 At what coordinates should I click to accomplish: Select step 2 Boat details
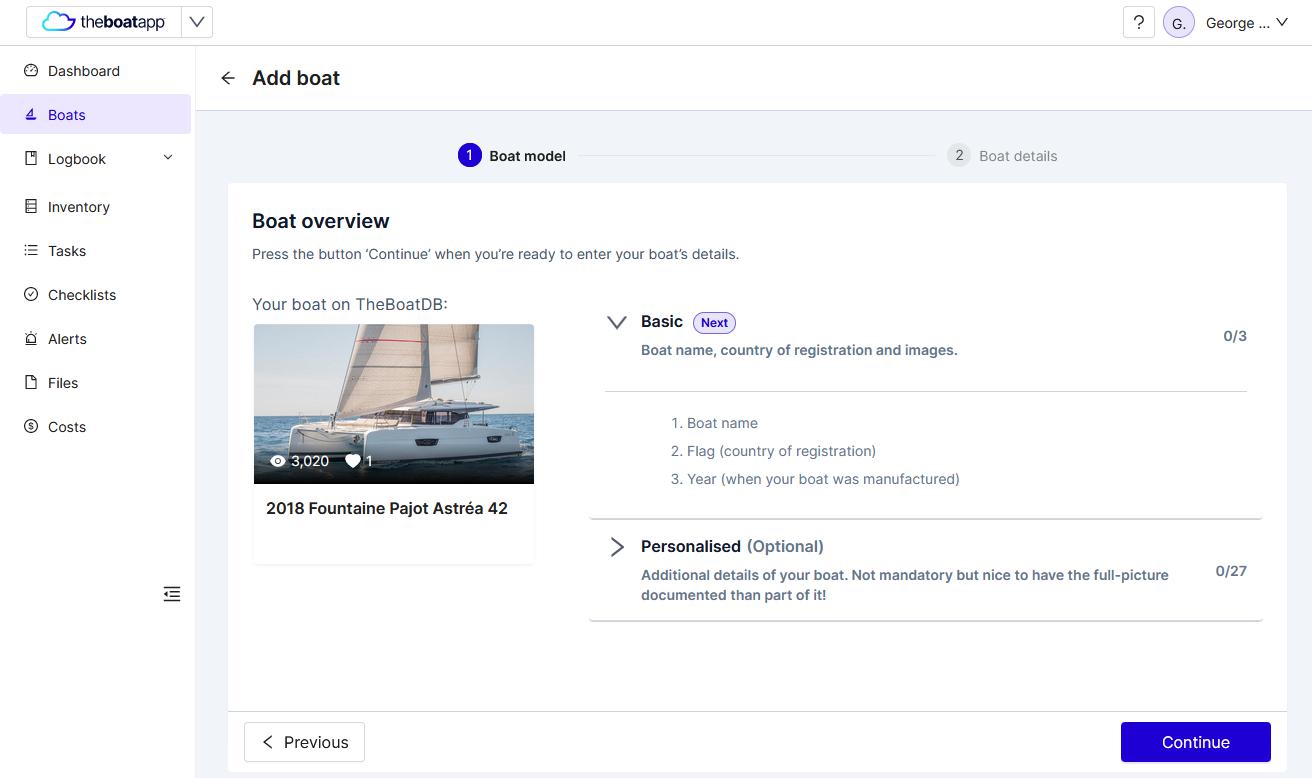pyautogui.click(x=1002, y=155)
